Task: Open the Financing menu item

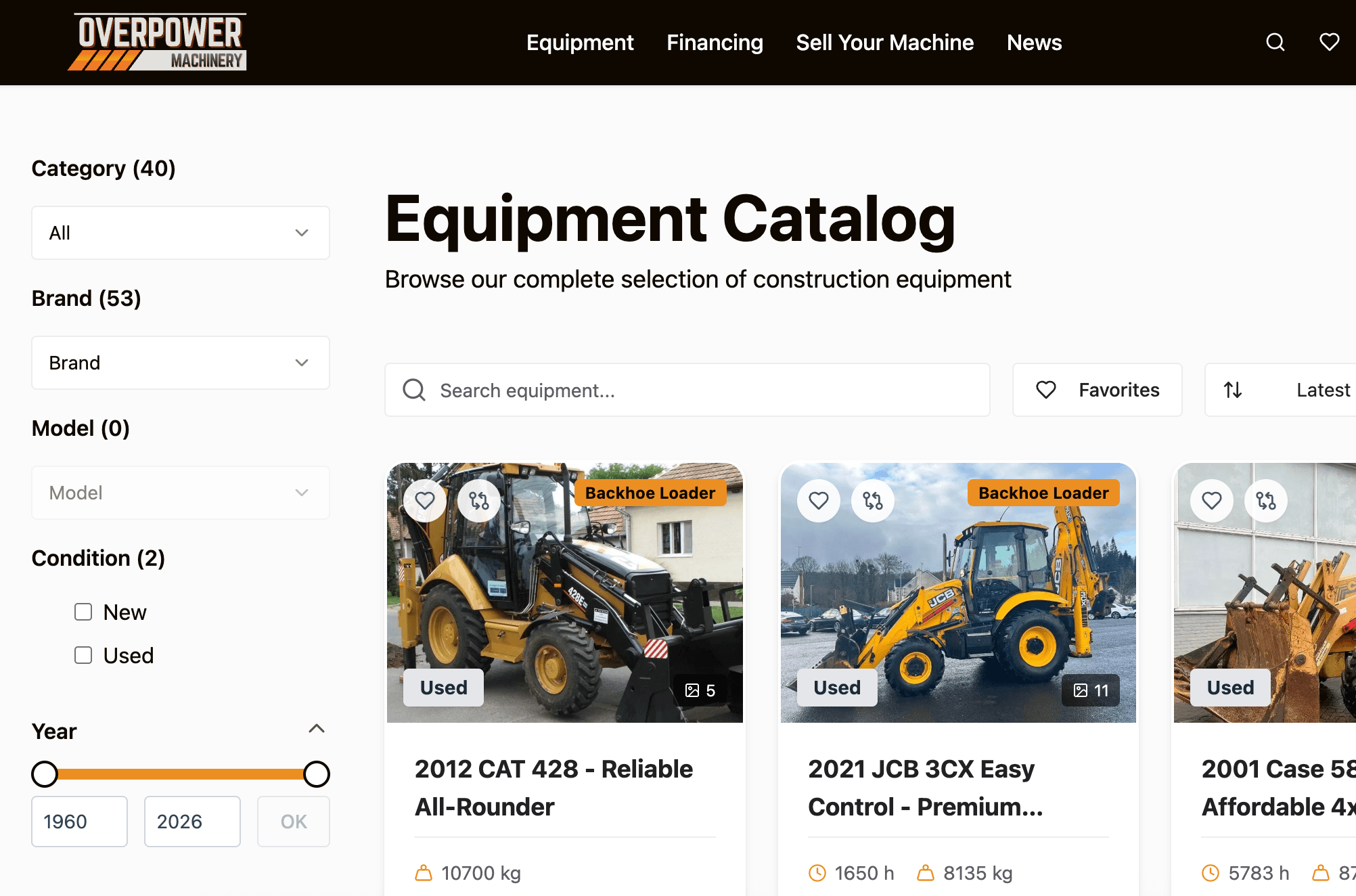Action: (x=715, y=43)
